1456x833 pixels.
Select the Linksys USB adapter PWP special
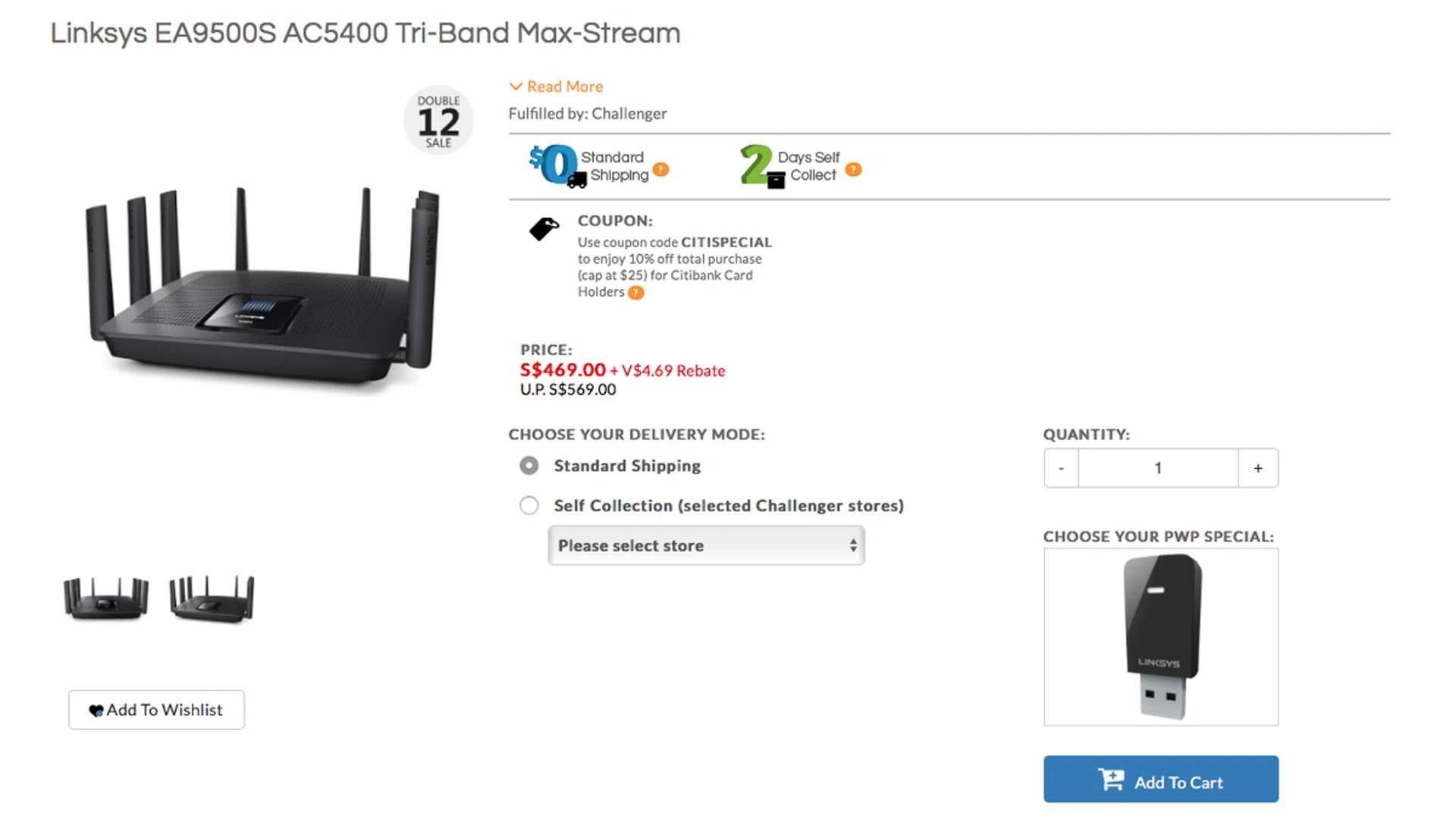click(1161, 637)
